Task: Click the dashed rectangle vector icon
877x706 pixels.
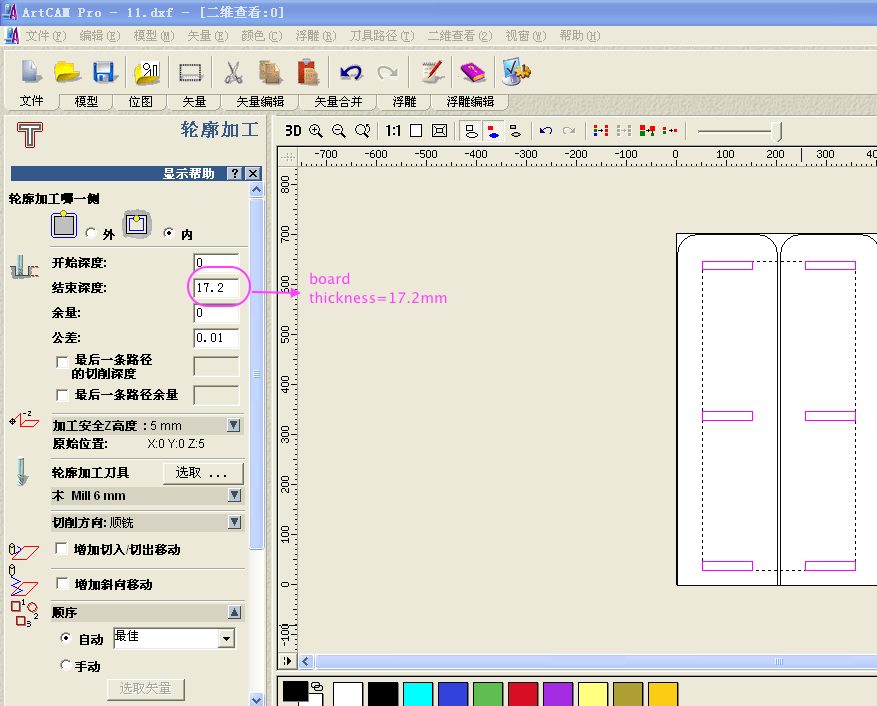Action: 190,73
